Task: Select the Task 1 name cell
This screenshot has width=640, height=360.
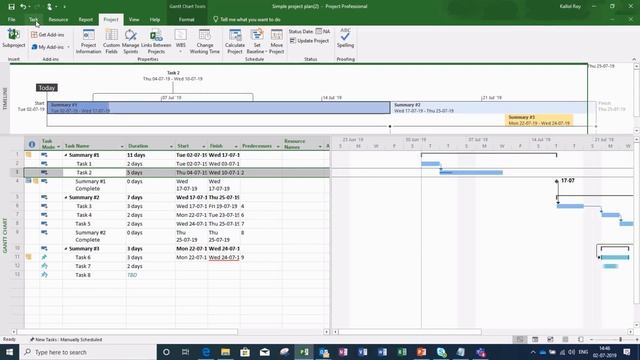Action: [94, 164]
